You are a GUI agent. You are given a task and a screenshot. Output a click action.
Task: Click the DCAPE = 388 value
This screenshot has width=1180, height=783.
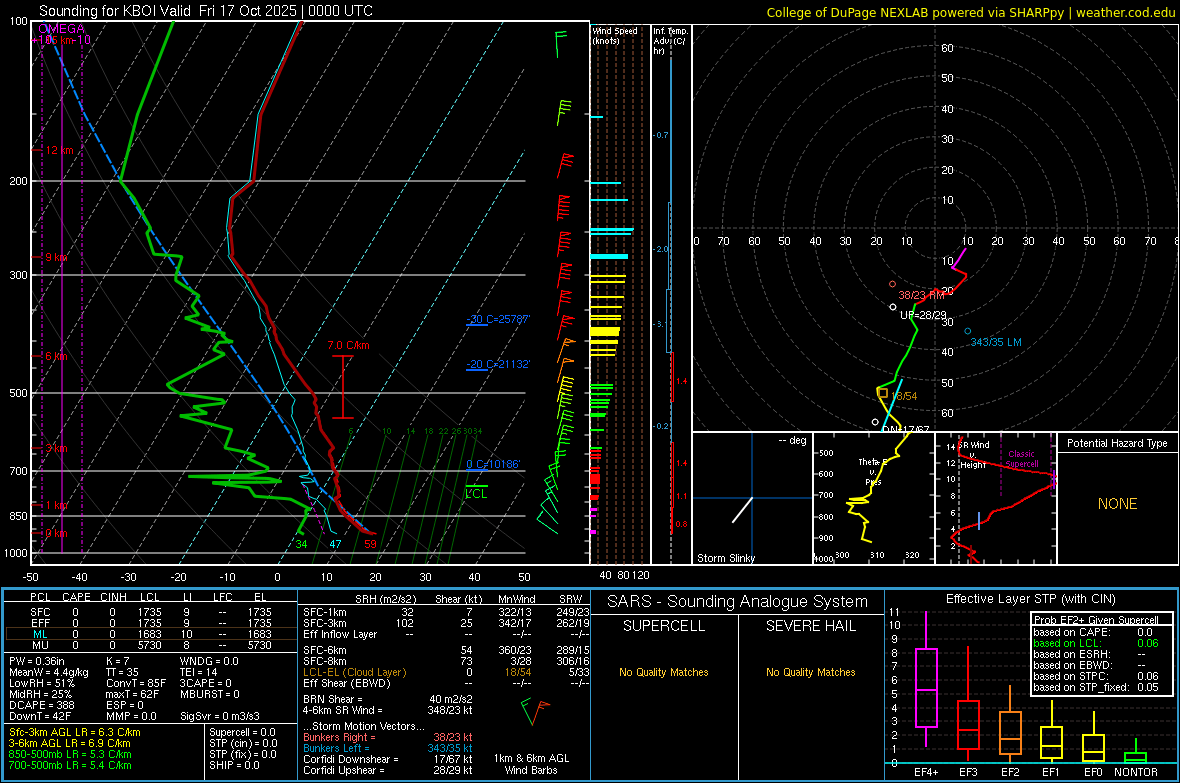pyautogui.click(x=41, y=705)
